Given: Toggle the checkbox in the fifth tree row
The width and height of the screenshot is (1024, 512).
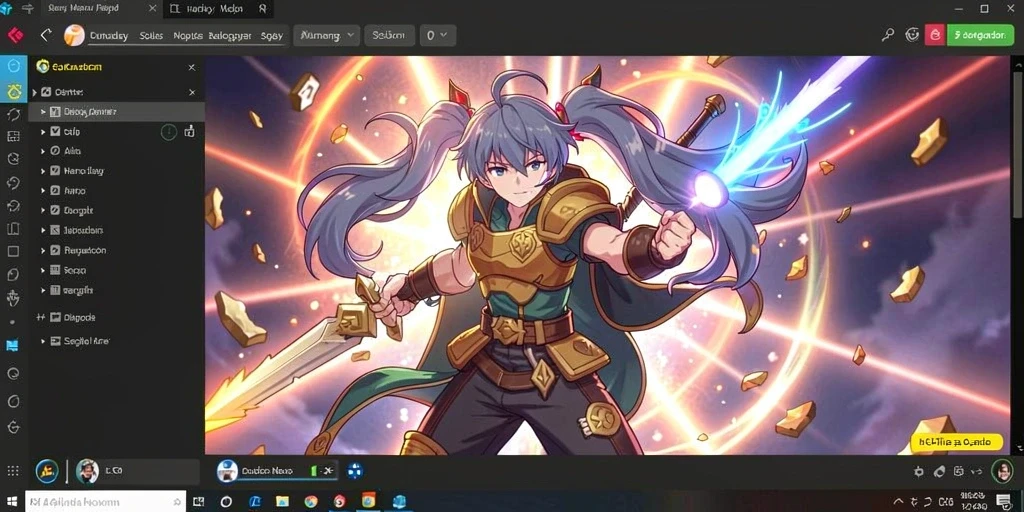Looking at the screenshot, I should tap(56, 171).
